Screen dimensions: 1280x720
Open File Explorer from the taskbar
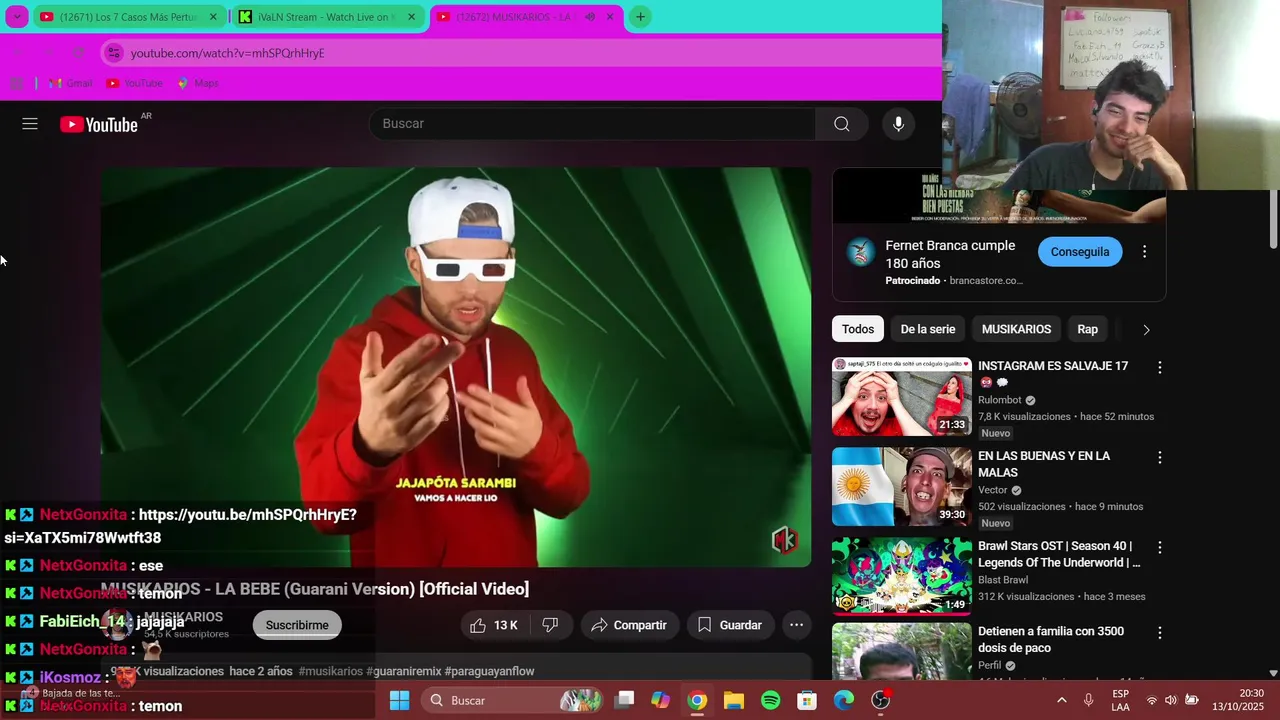point(734,700)
